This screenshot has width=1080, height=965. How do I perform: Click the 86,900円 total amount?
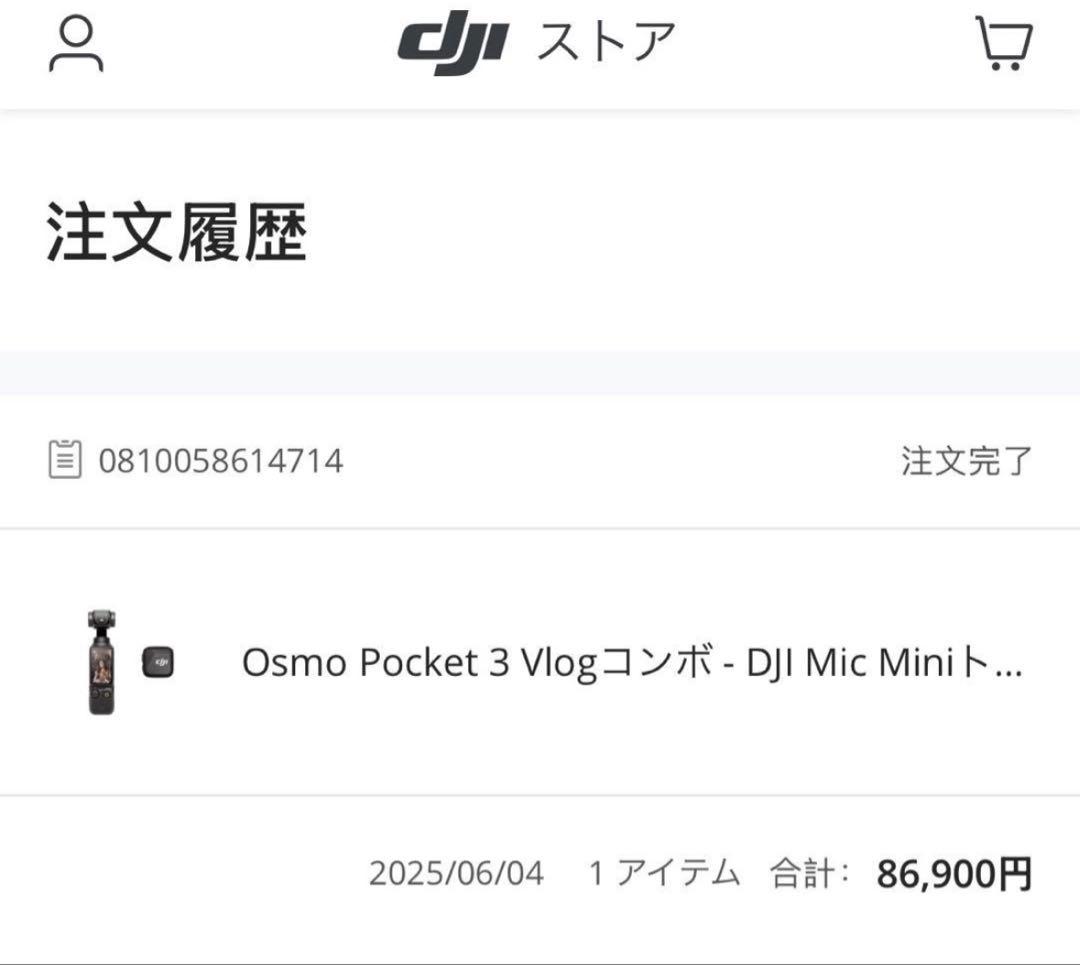click(x=955, y=872)
